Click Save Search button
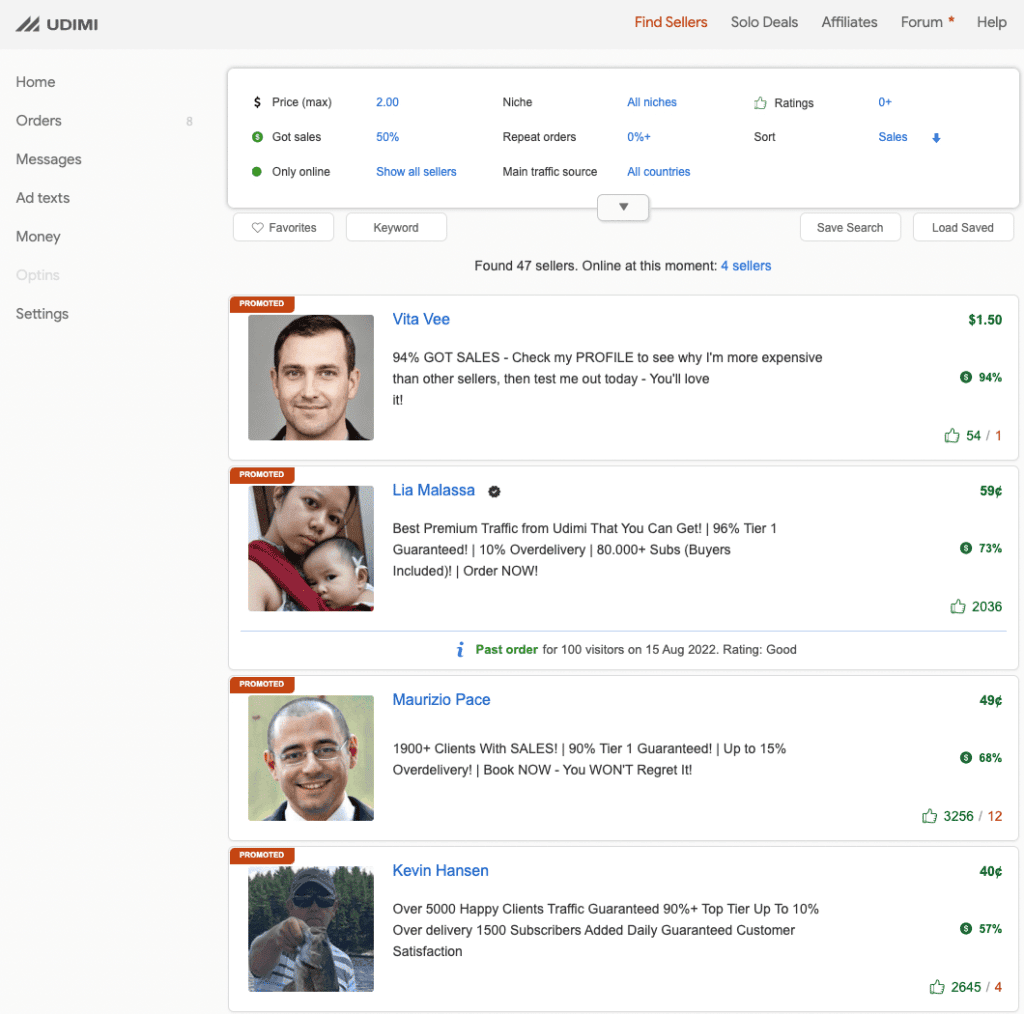 (x=850, y=227)
